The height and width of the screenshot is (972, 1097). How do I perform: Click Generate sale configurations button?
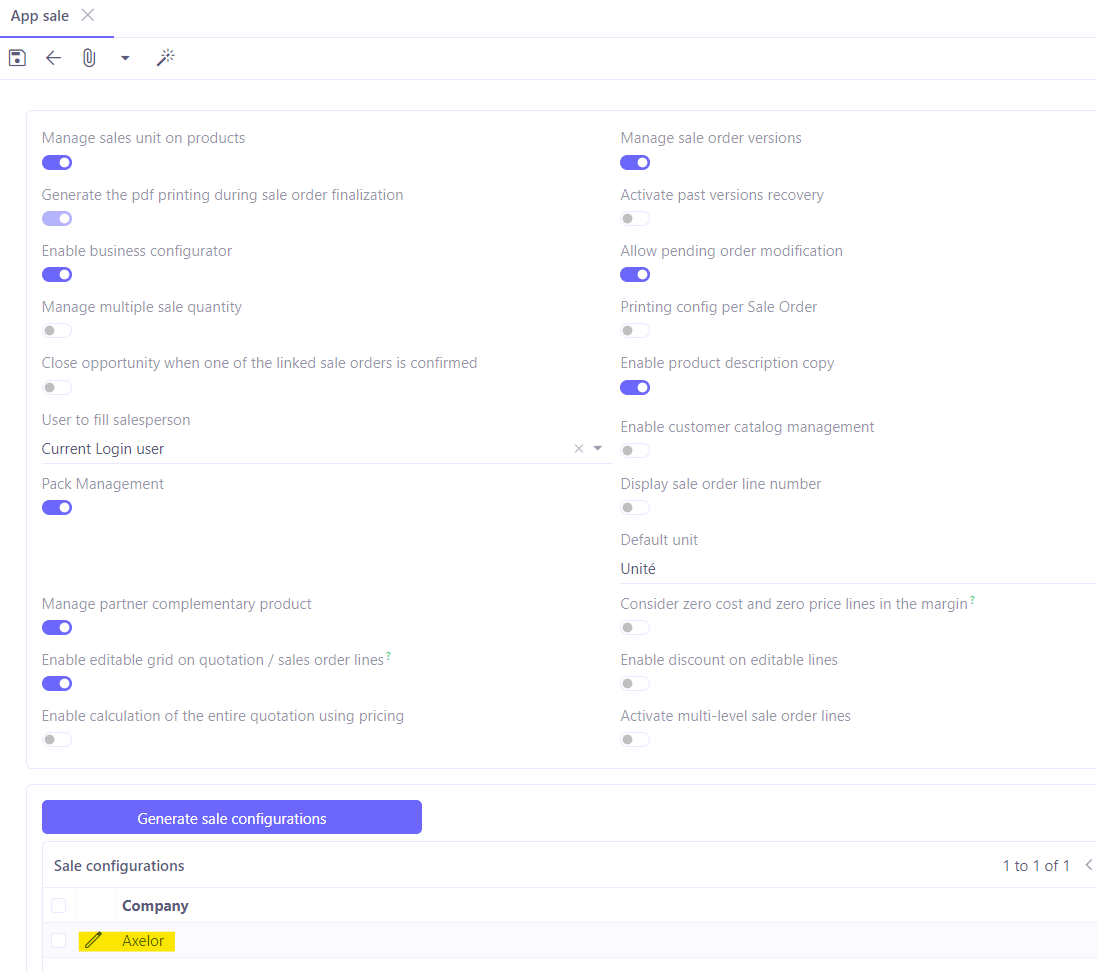(x=232, y=817)
